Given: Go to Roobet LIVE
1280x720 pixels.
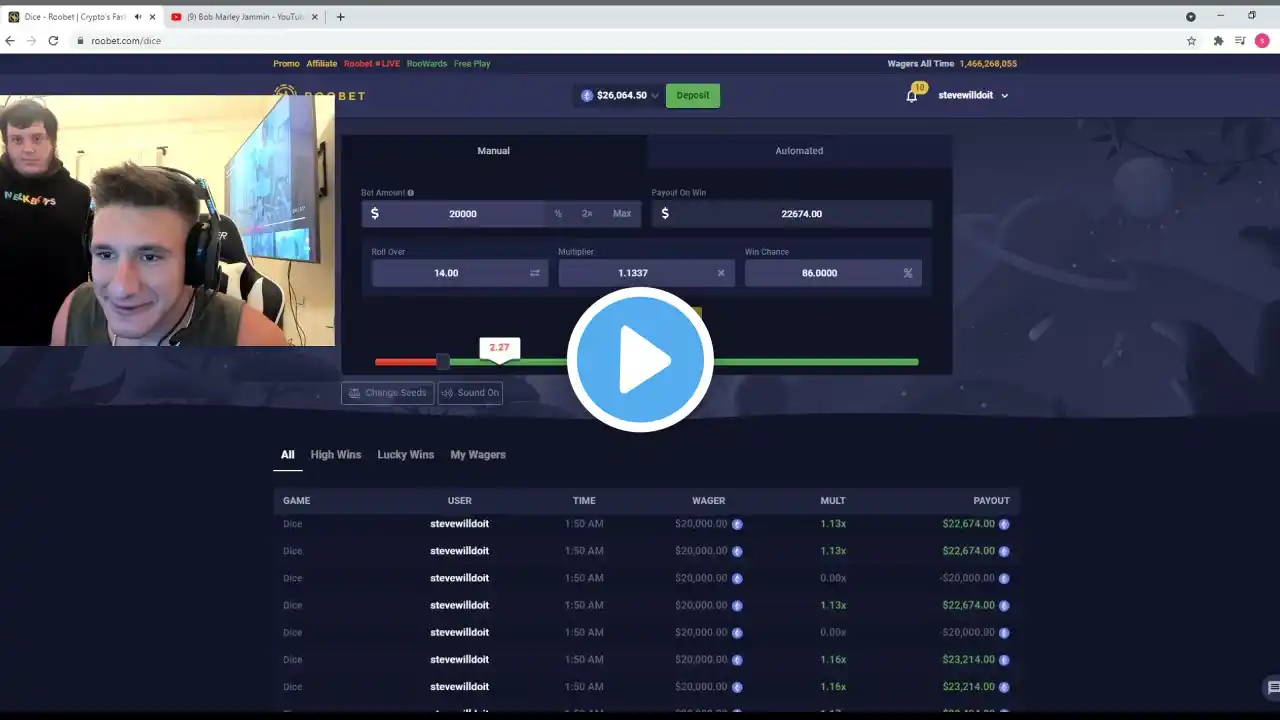Looking at the screenshot, I should pyautogui.click(x=372, y=64).
